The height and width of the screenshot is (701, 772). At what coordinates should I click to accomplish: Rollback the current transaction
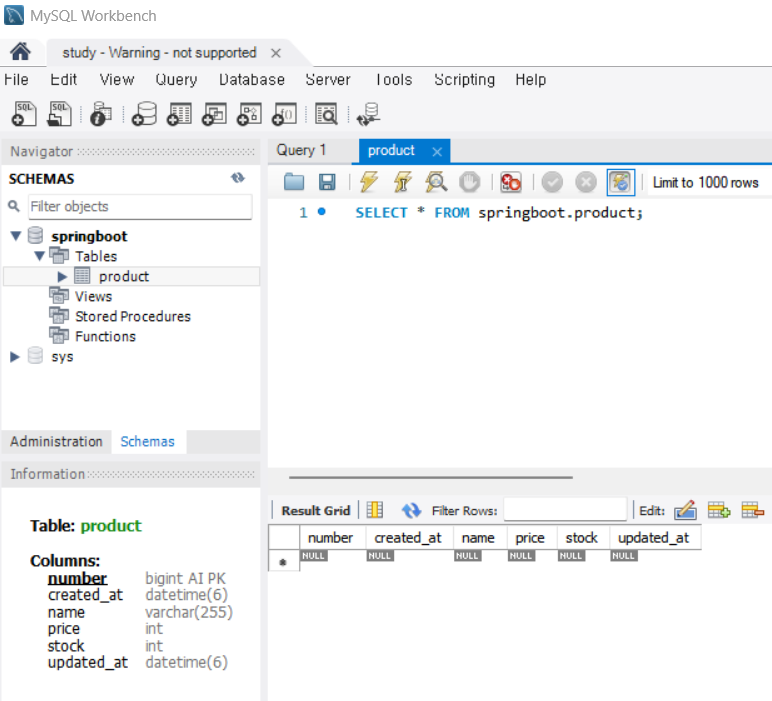click(586, 183)
